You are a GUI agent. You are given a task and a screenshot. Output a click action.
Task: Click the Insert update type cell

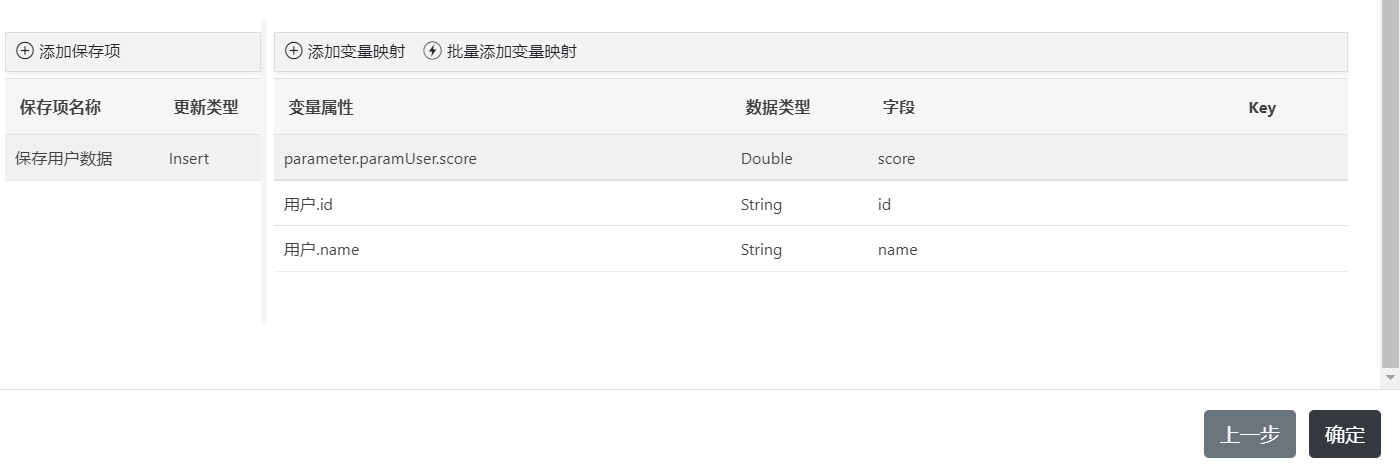(x=189, y=158)
